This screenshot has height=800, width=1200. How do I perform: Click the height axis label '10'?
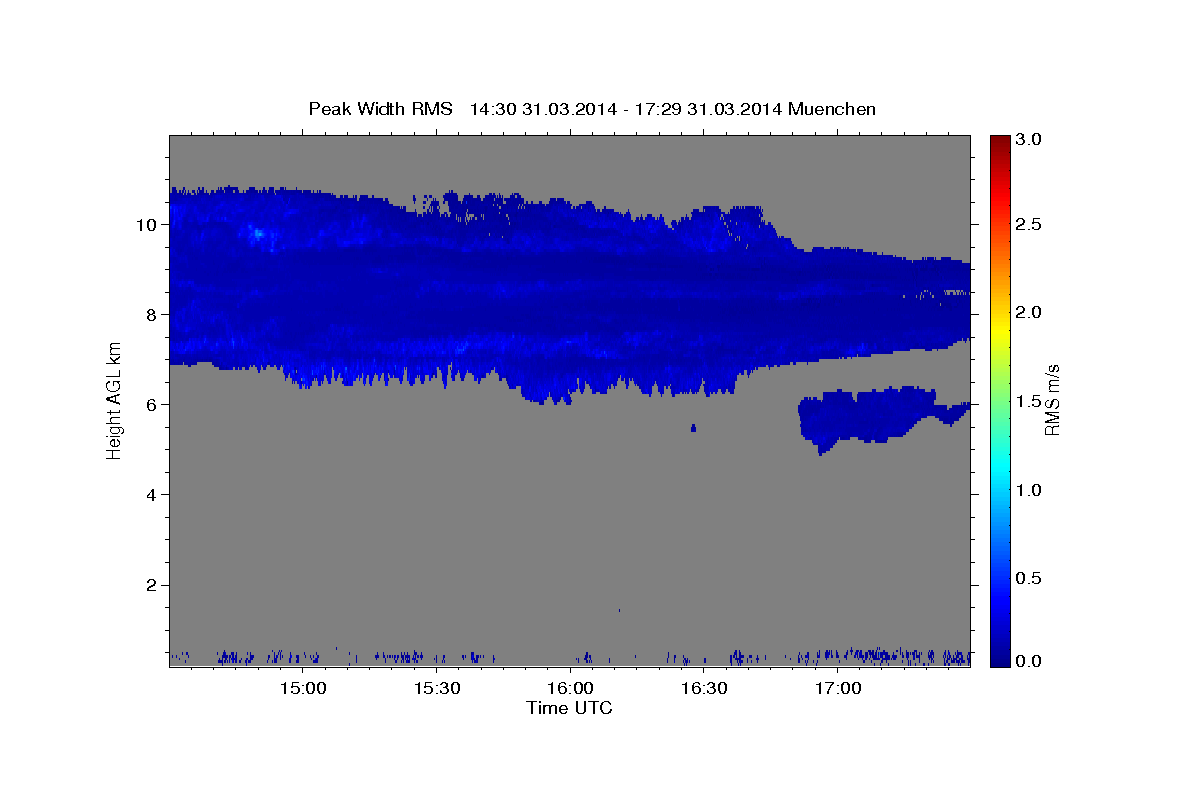(147, 224)
